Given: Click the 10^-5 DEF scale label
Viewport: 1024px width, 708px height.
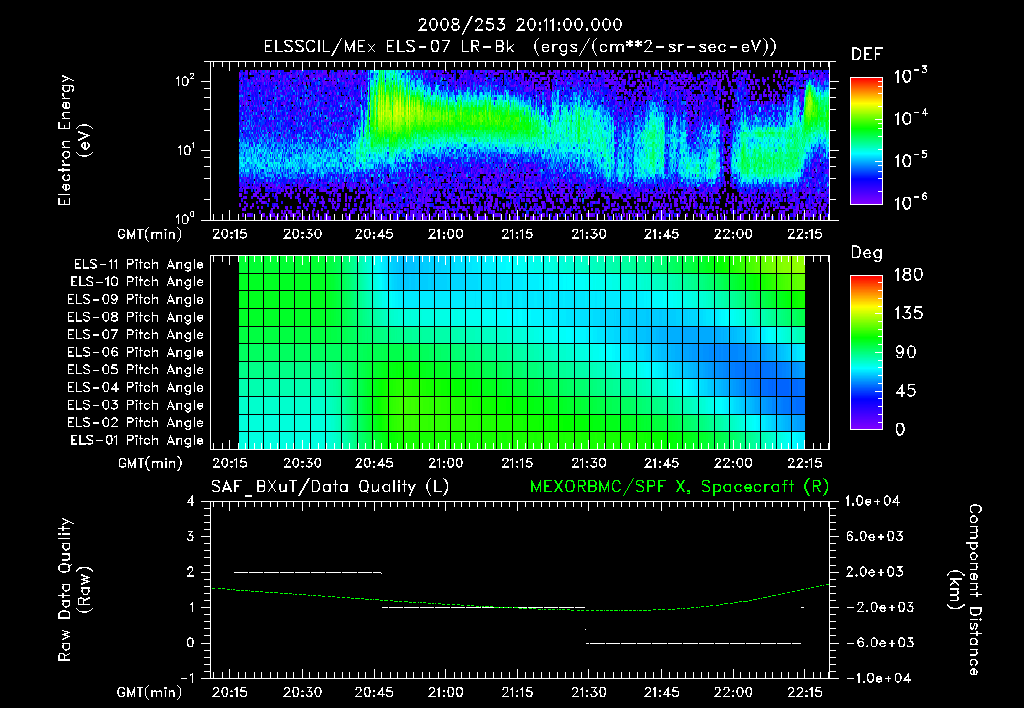Looking at the screenshot, I should click(910, 159).
